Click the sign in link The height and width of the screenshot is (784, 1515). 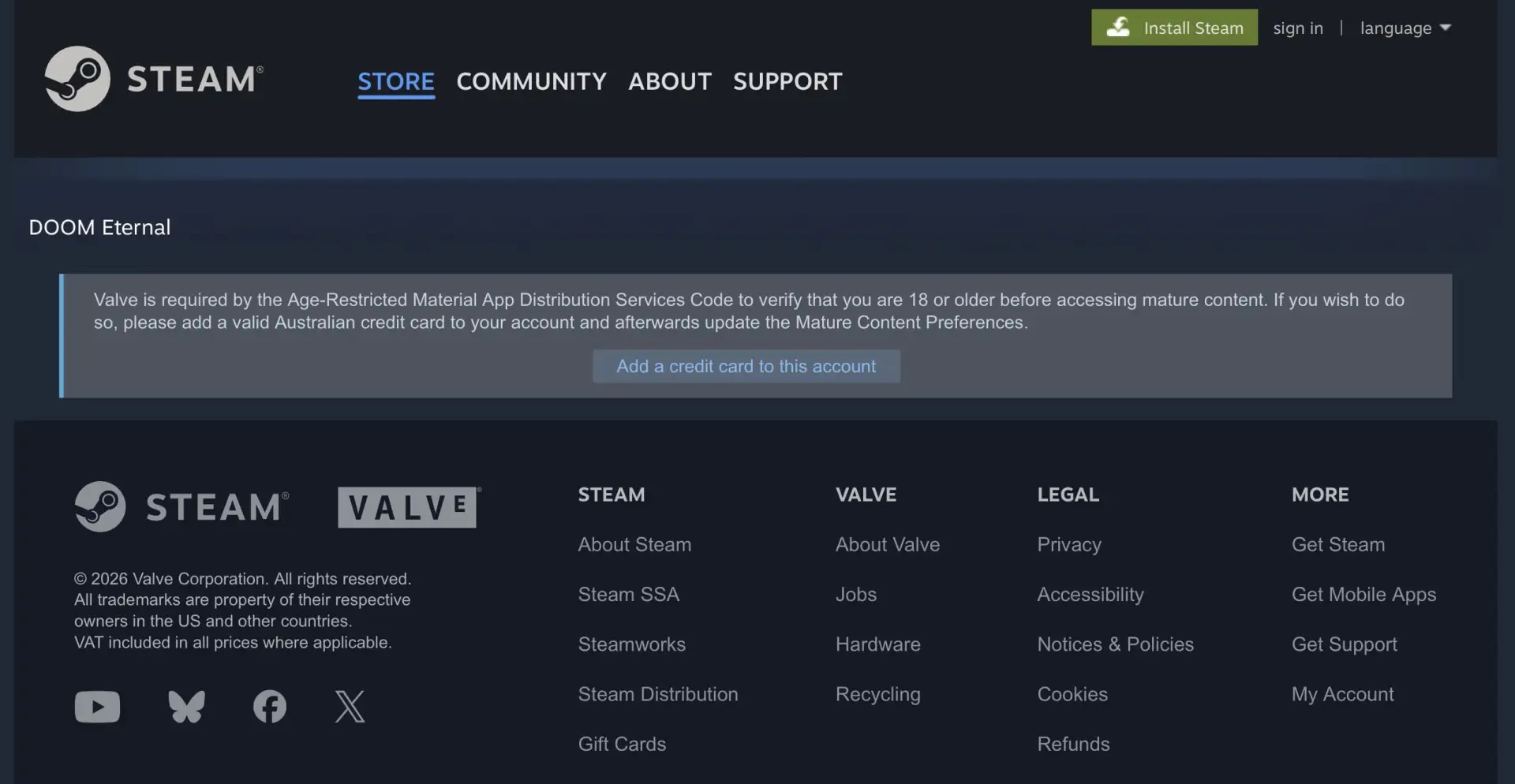point(1298,28)
